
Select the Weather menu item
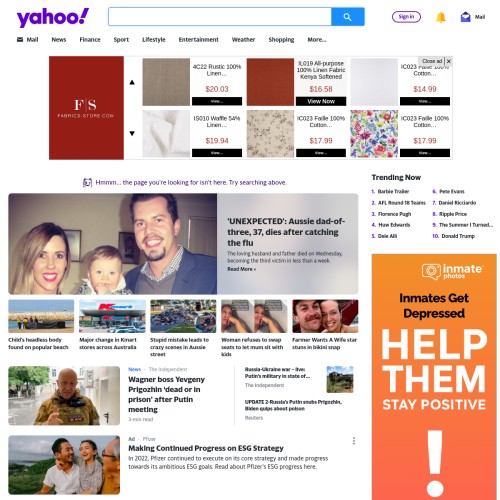tap(243, 39)
